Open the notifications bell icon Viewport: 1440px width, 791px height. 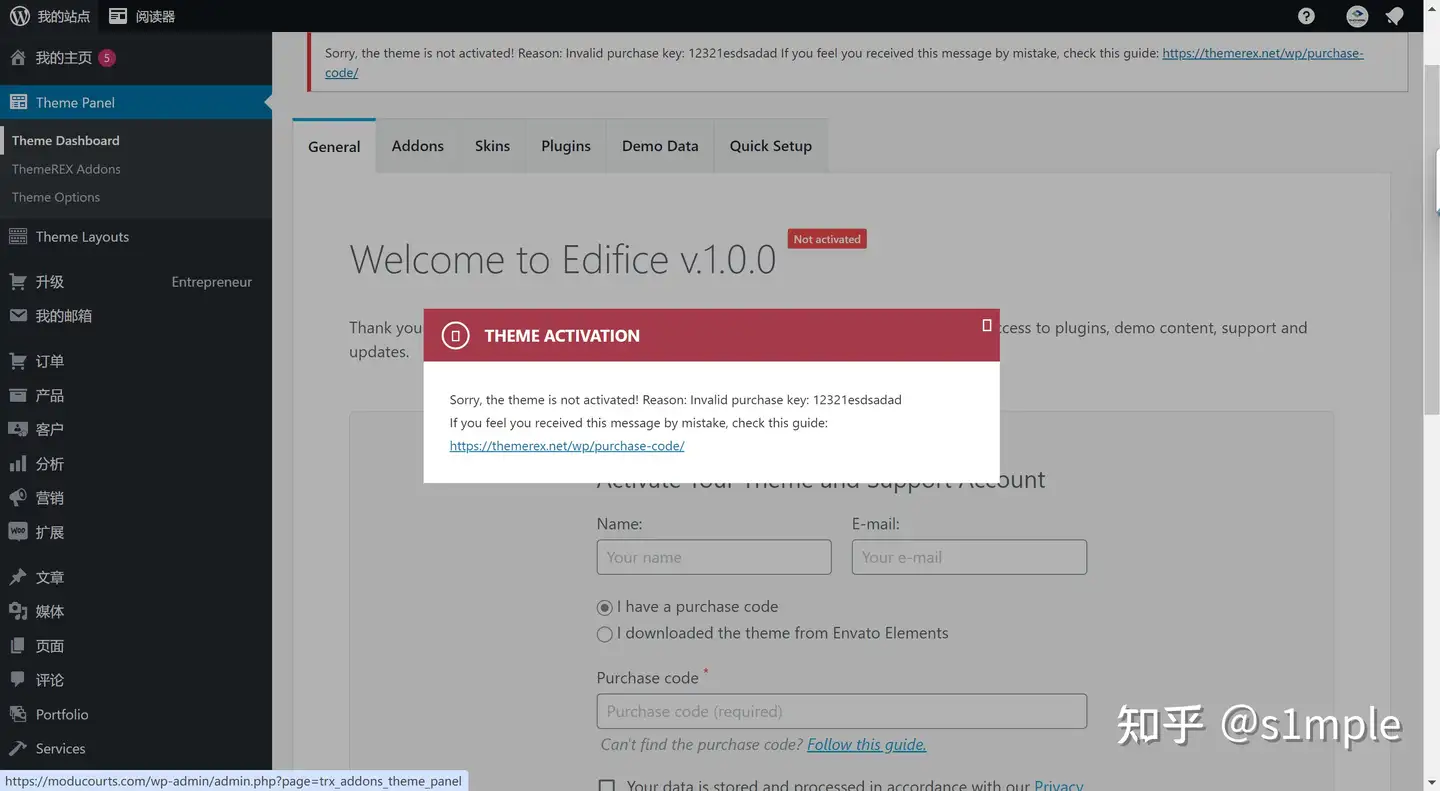(1394, 16)
